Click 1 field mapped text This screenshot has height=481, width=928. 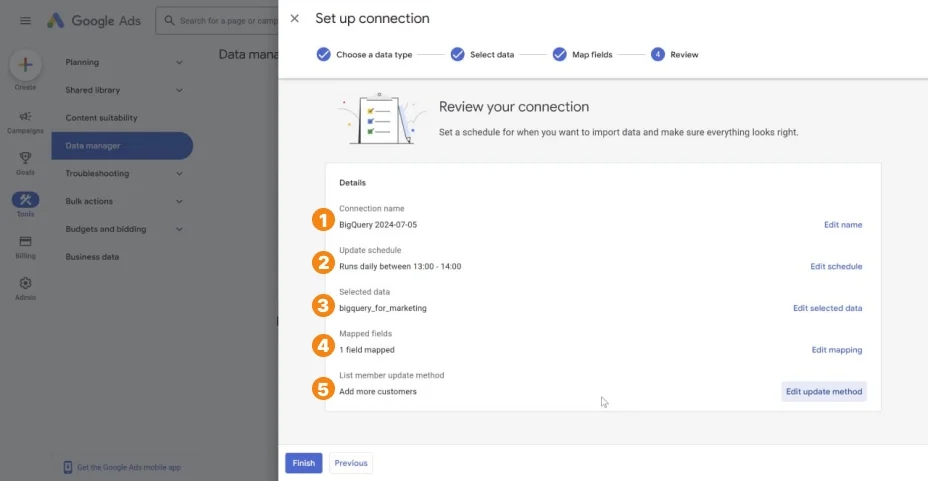click(367, 350)
